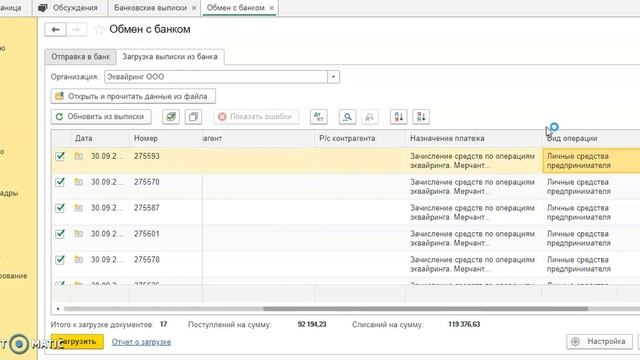Open the Организация dropdown arrow
The width and height of the screenshot is (640, 360).
click(x=333, y=77)
